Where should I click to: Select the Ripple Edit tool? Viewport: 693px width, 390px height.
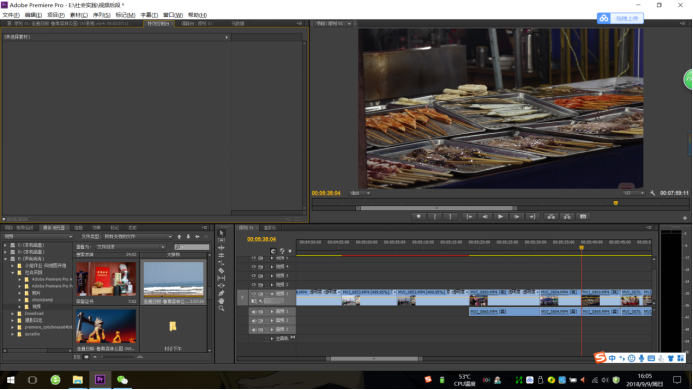[221, 248]
